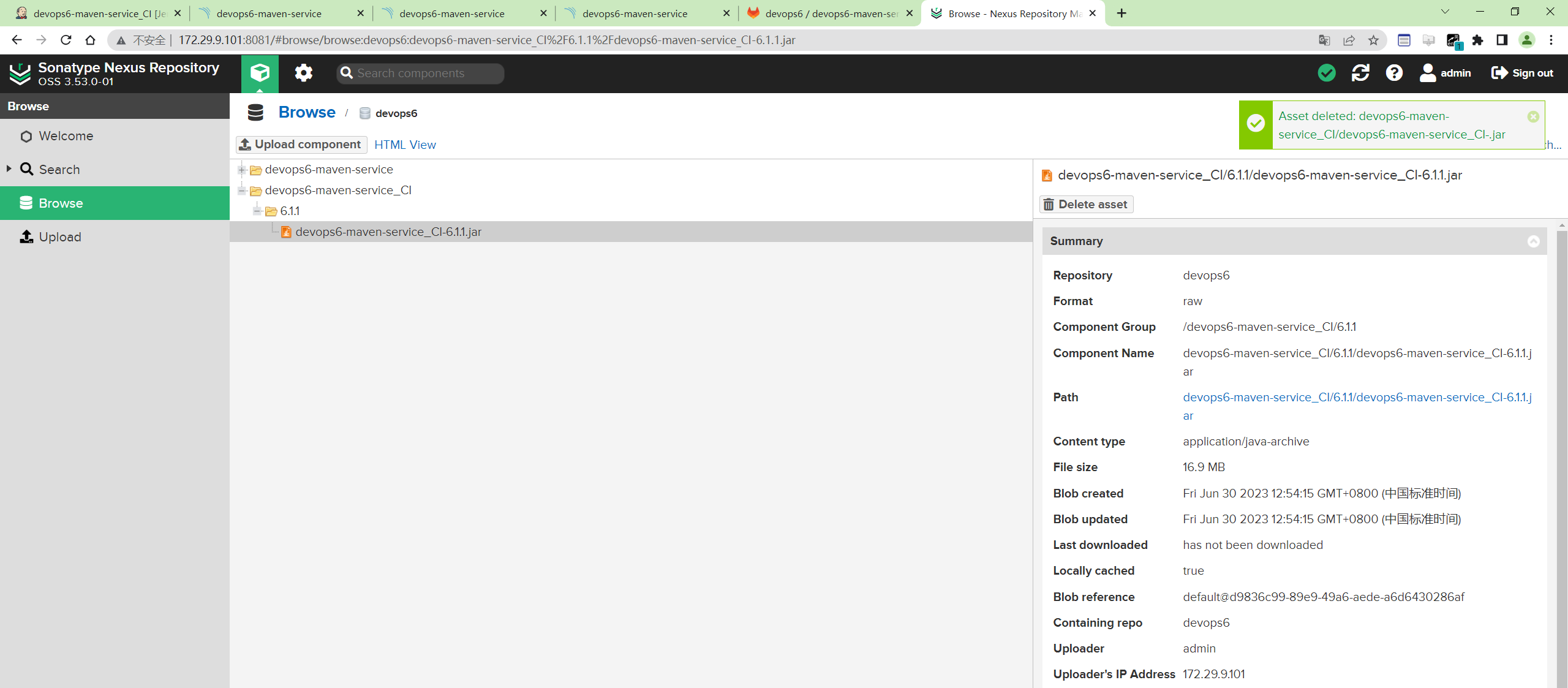Select Welcome in the sidebar

click(115, 136)
